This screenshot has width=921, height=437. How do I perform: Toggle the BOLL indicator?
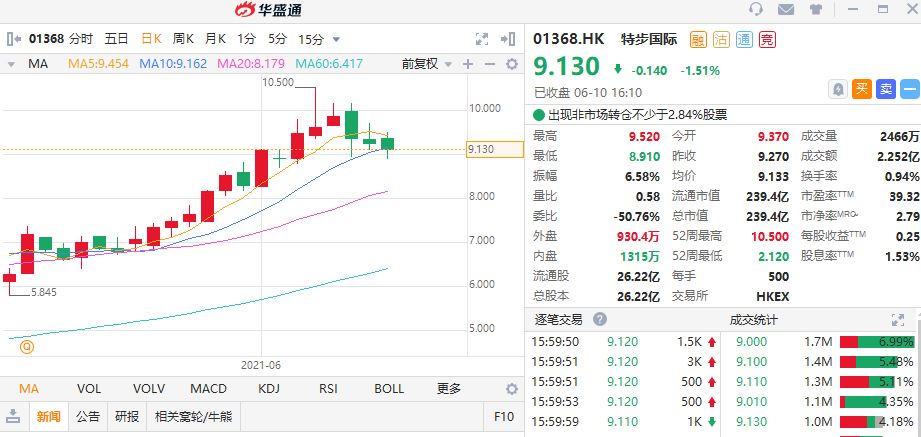pyautogui.click(x=389, y=389)
